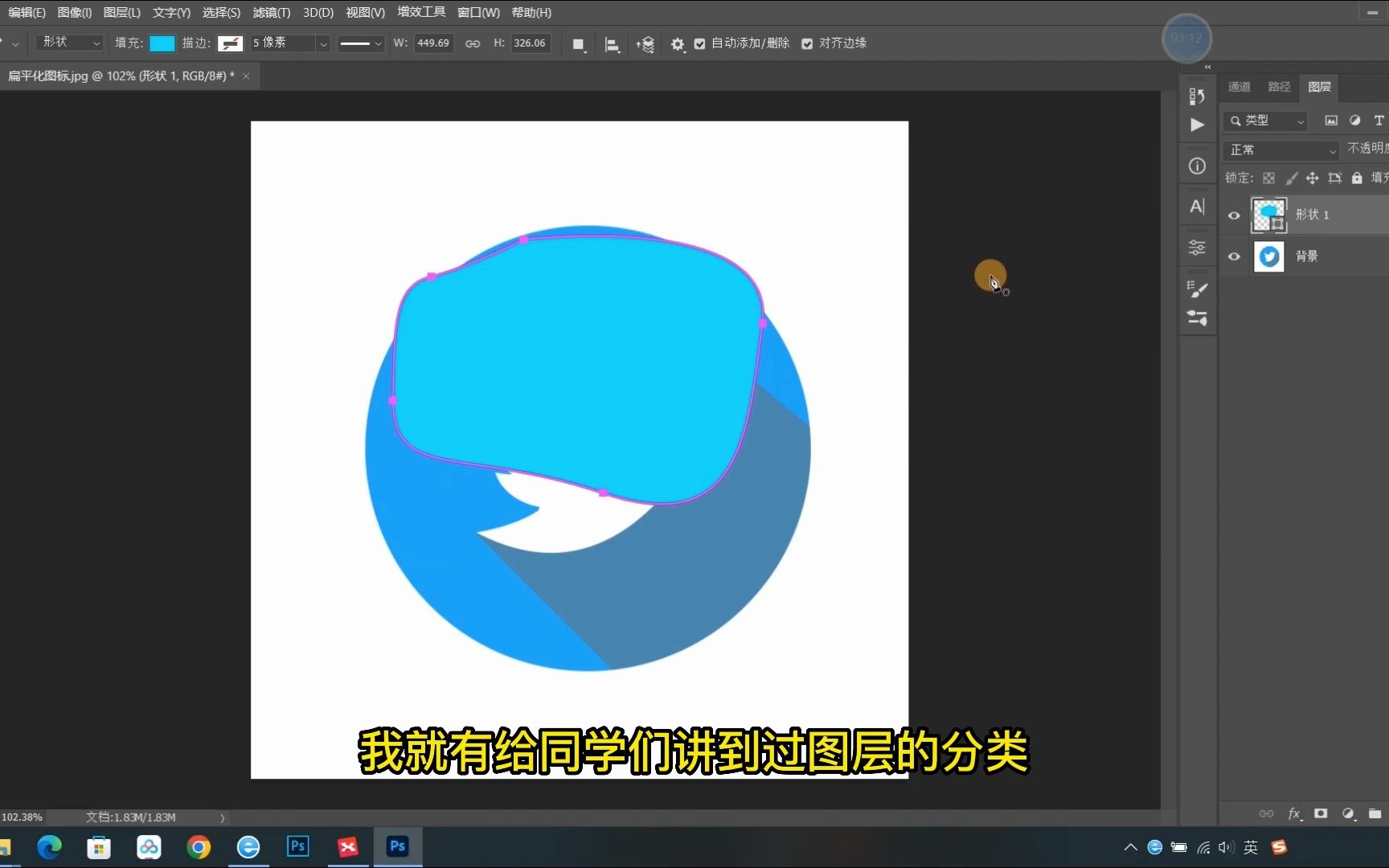The width and height of the screenshot is (1389, 868).
Task: Open the History panel icon
Action: [1197, 96]
